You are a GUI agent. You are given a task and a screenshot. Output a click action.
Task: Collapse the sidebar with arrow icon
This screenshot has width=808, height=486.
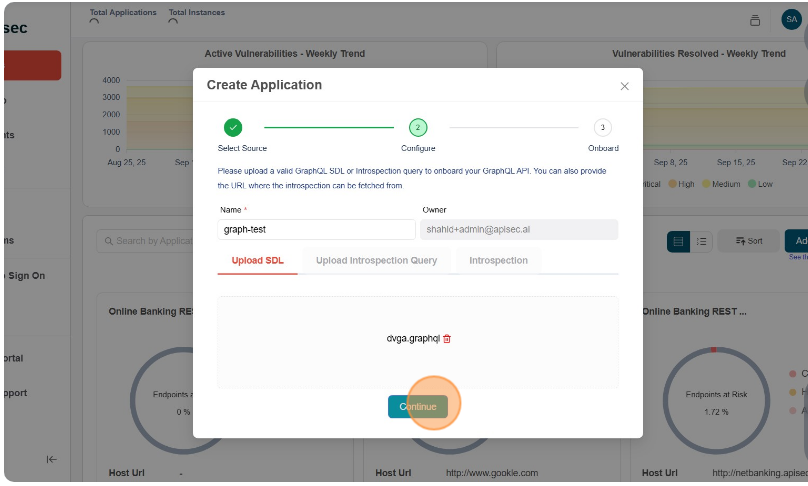pyautogui.click(x=51, y=459)
